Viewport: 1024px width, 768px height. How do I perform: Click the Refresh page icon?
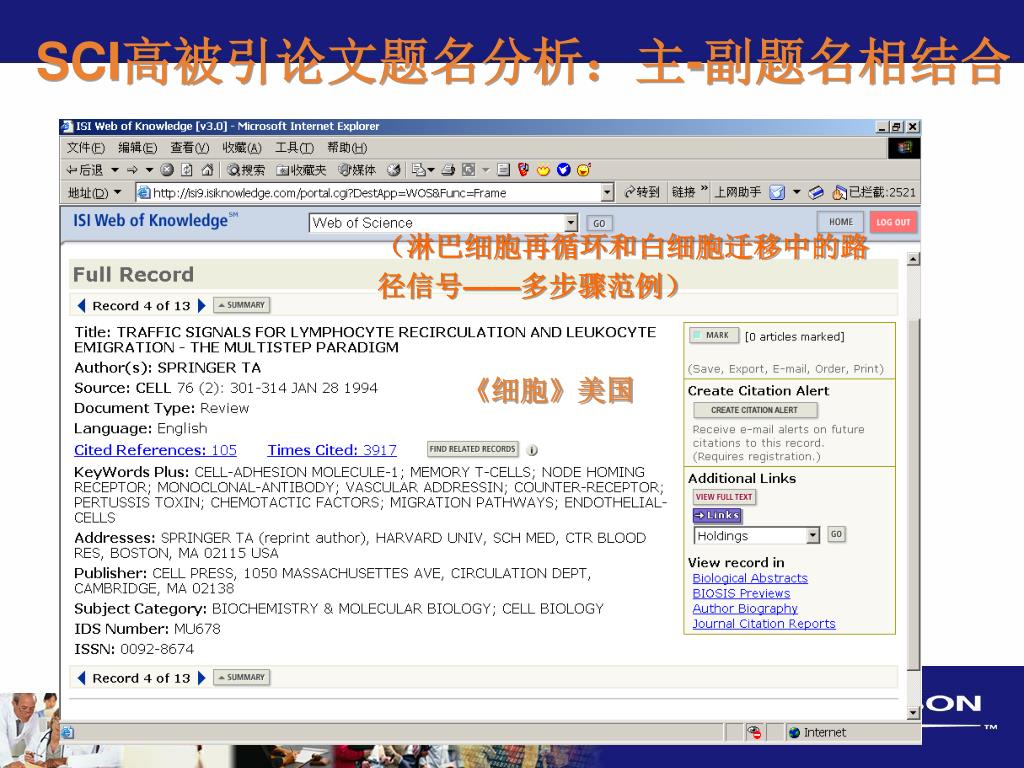pos(187,170)
